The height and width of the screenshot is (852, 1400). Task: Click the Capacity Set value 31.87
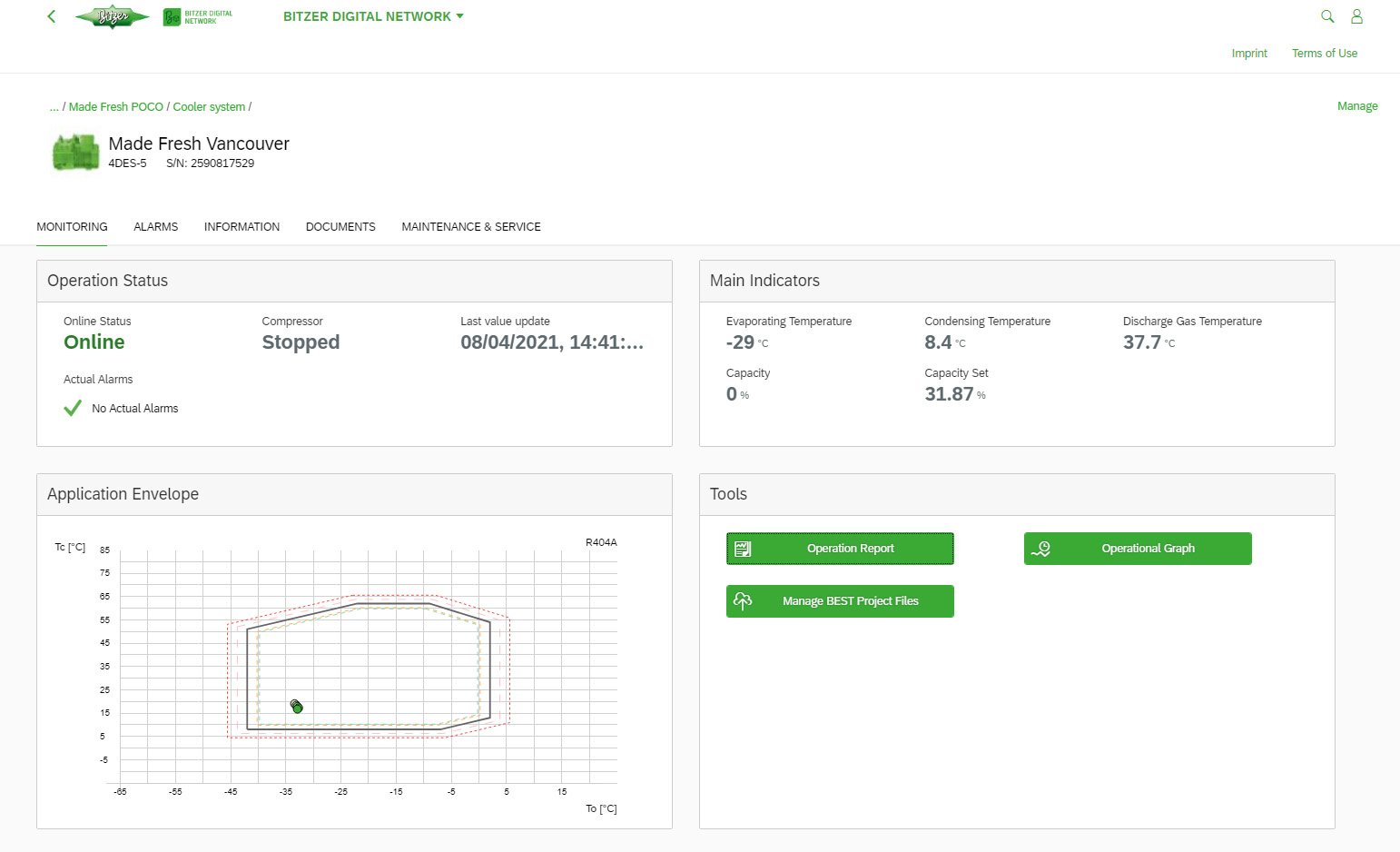pos(949,394)
